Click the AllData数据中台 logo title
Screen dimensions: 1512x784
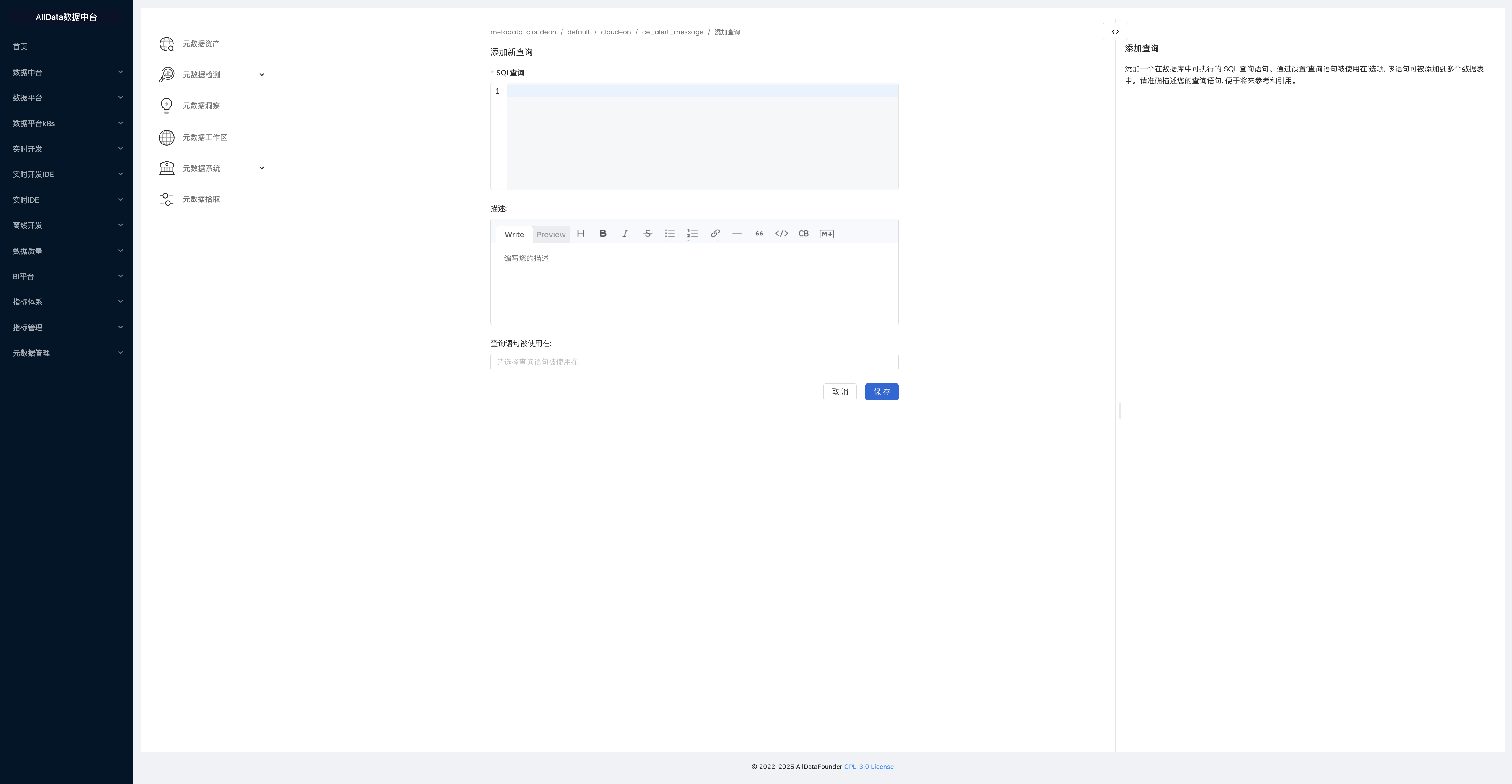(66, 17)
